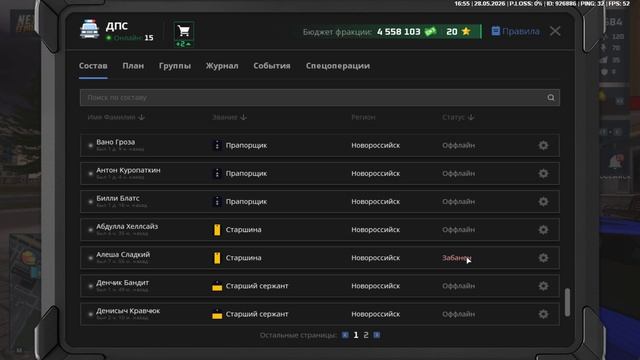Click Прапорщик rank of Антон Куропаткин

click(246, 173)
